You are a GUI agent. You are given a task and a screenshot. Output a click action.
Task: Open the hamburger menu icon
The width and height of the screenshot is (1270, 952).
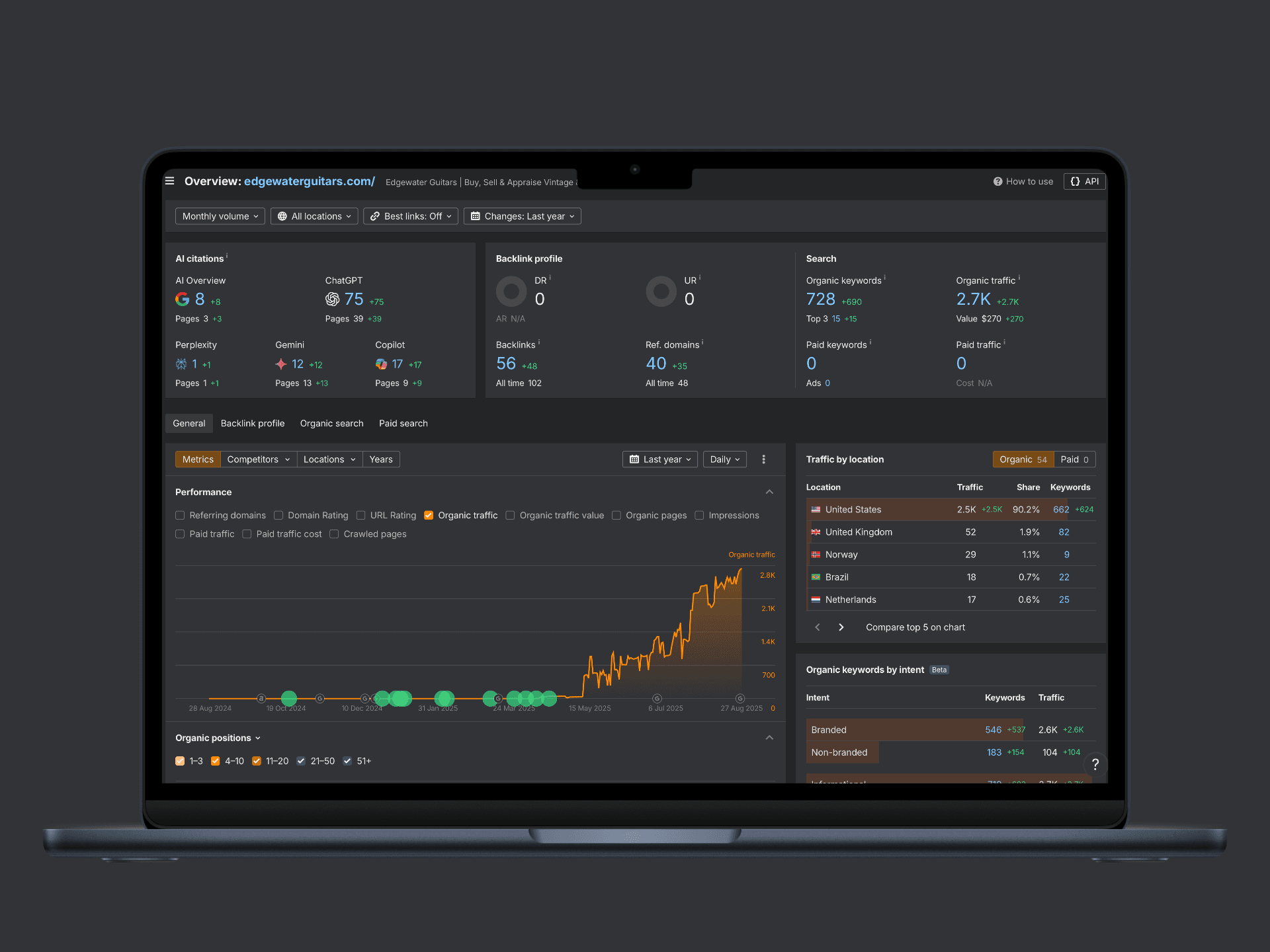tap(170, 181)
